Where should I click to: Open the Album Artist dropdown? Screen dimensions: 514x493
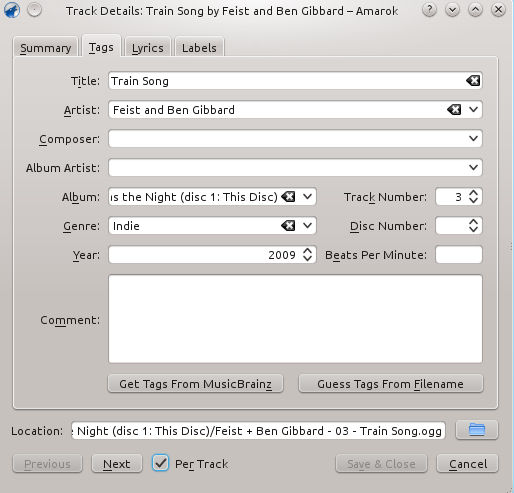pyautogui.click(x=473, y=167)
